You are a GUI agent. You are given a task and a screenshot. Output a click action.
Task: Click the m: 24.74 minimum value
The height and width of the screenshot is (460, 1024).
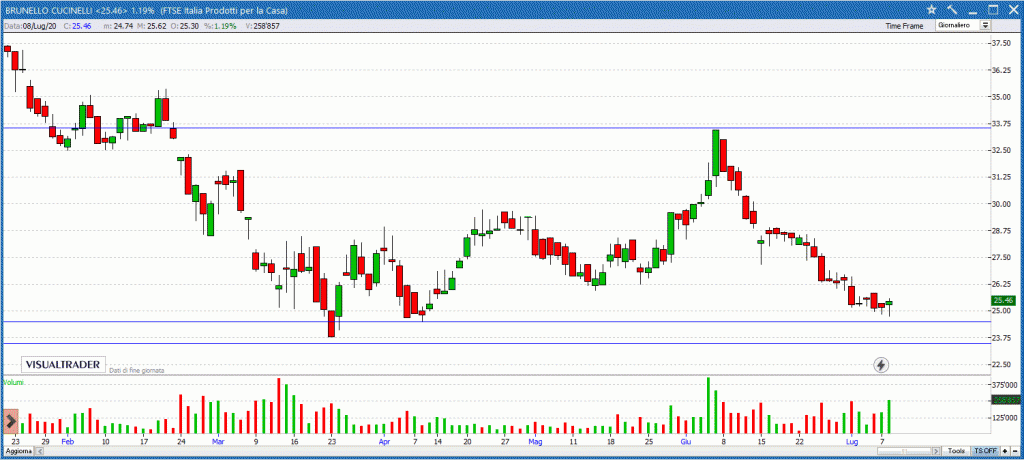pos(118,25)
